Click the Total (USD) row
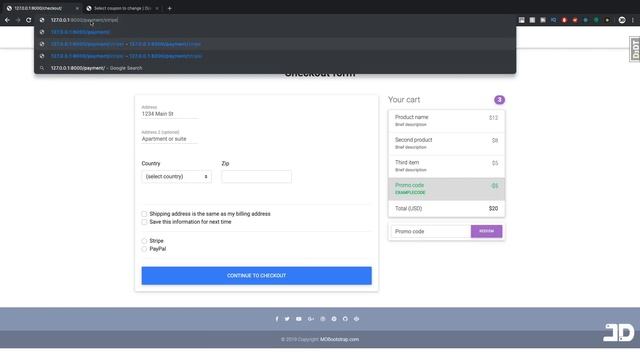Viewport: 640px width, 360px height. click(x=446, y=209)
